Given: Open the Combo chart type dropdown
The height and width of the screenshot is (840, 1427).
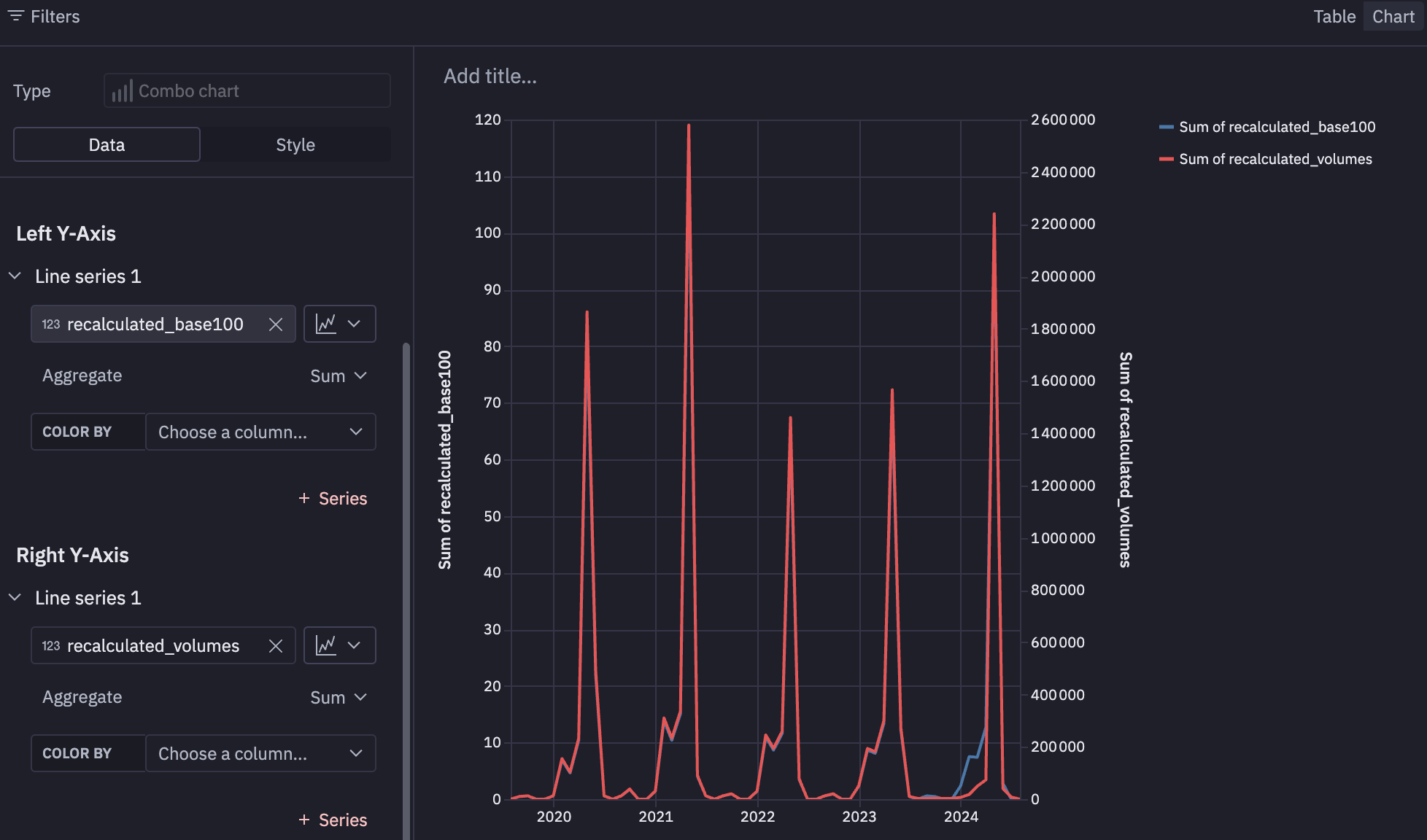Looking at the screenshot, I should click(247, 91).
